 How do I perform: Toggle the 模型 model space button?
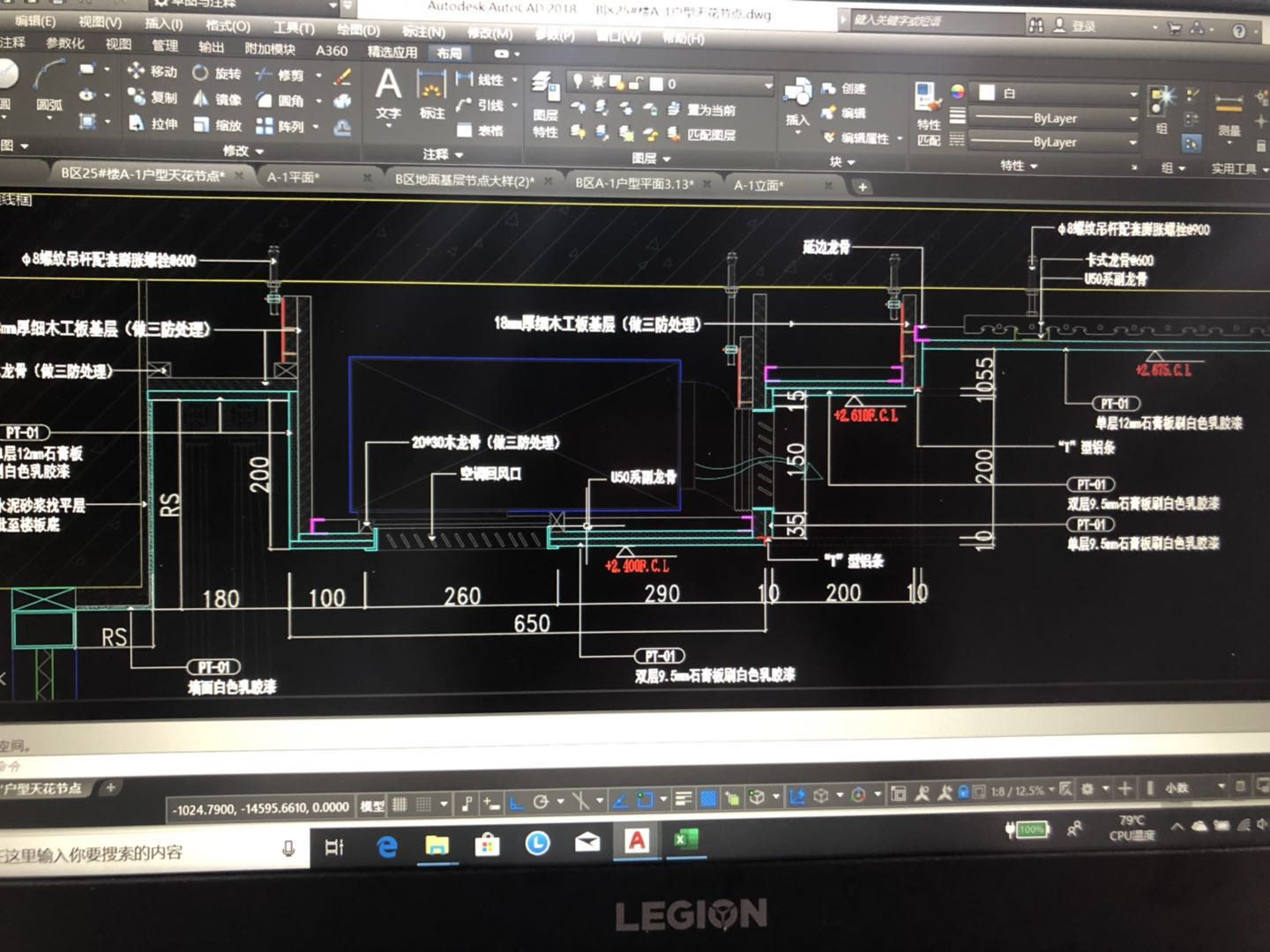(x=372, y=805)
